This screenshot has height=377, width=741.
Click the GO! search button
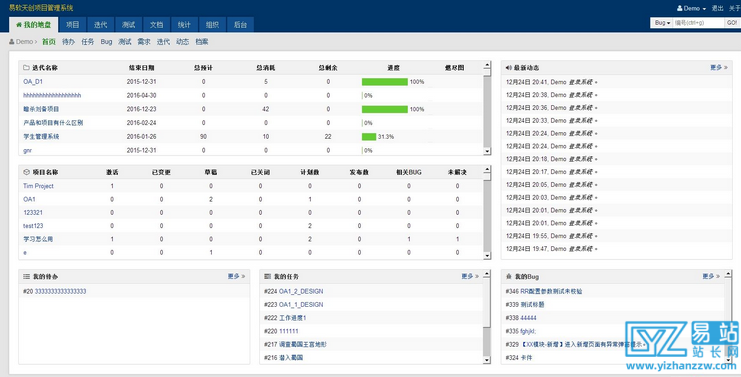(732, 23)
